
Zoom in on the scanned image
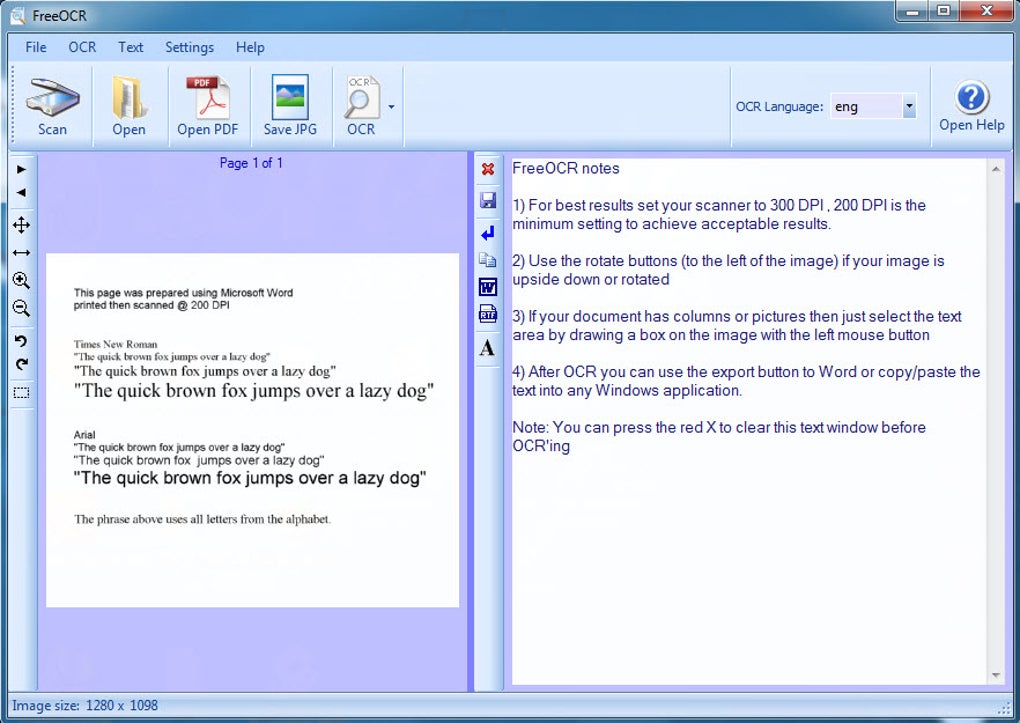[x=21, y=280]
